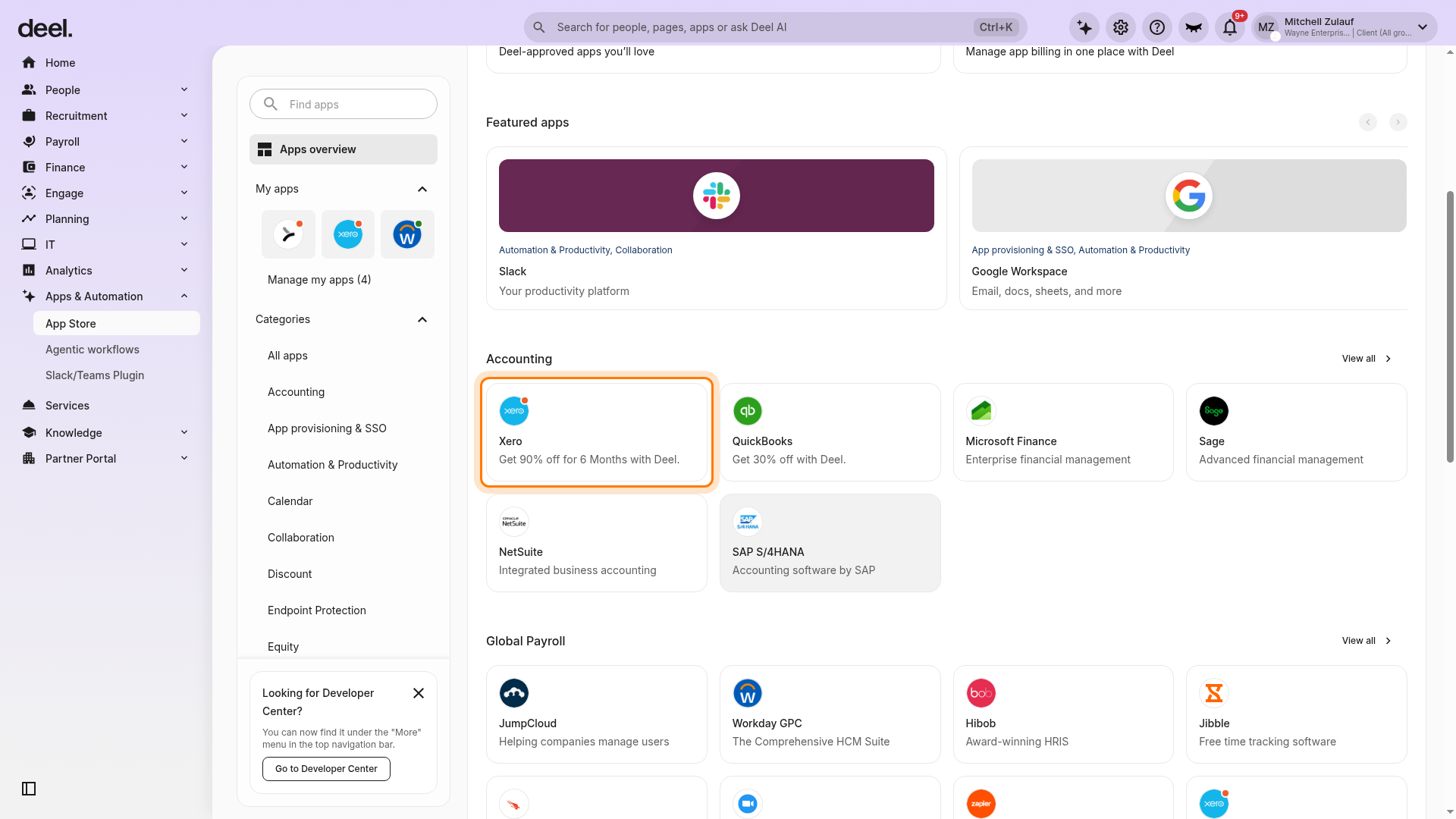Click the Microsoft Finance app icon
This screenshot has height=819, width=1456.
981,411
